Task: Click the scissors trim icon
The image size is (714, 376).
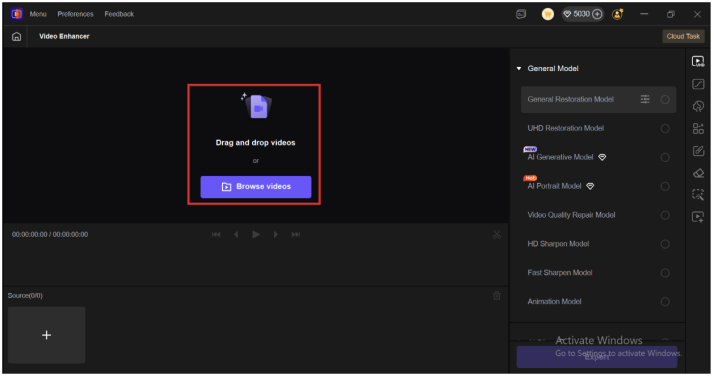Action: (x=497, y=235)
